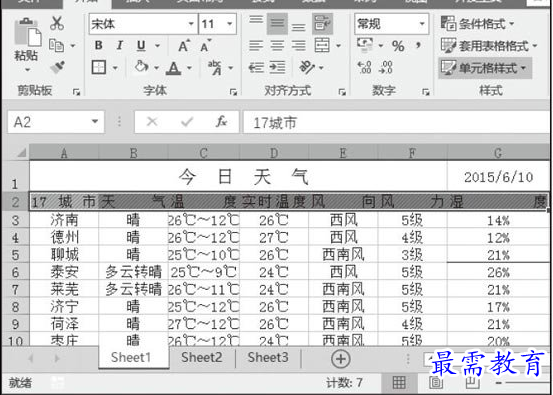Screen dimensions: 553x395
Task: Click merge and center icon
Action: coord(322,45)
